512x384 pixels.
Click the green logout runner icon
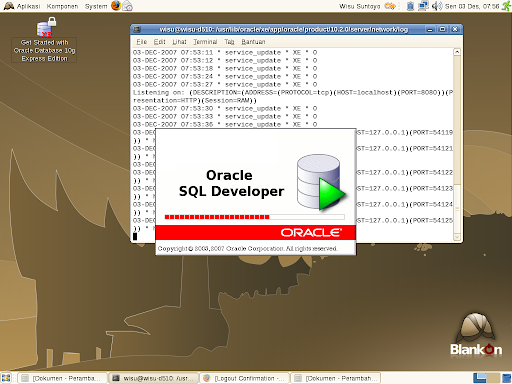[506, 6]
